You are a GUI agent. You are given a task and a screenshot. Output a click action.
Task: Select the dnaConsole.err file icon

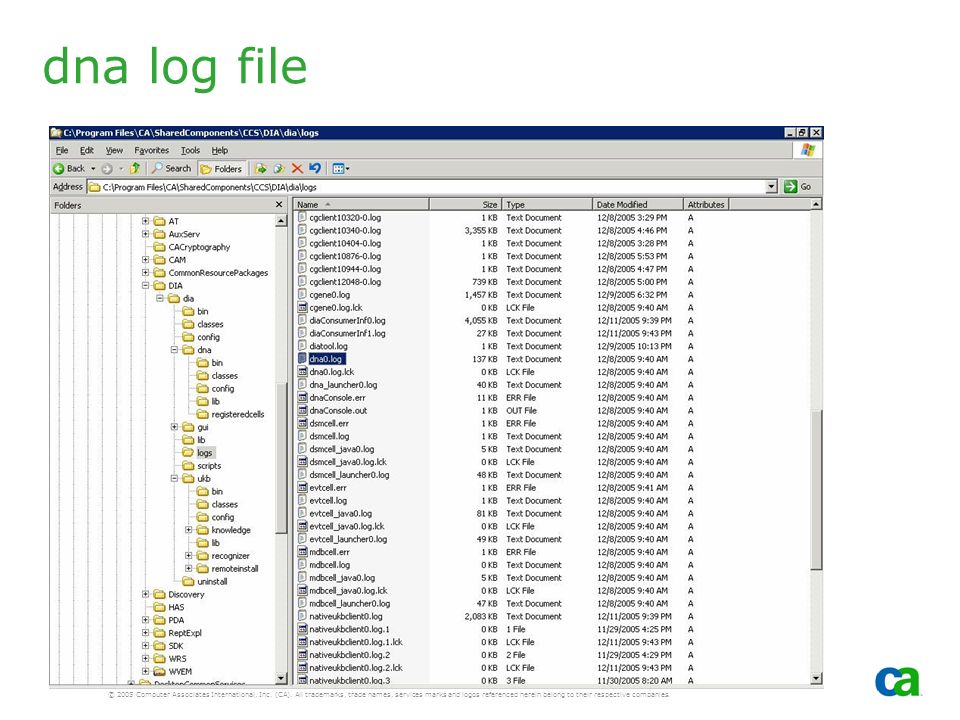click(302, 397)
